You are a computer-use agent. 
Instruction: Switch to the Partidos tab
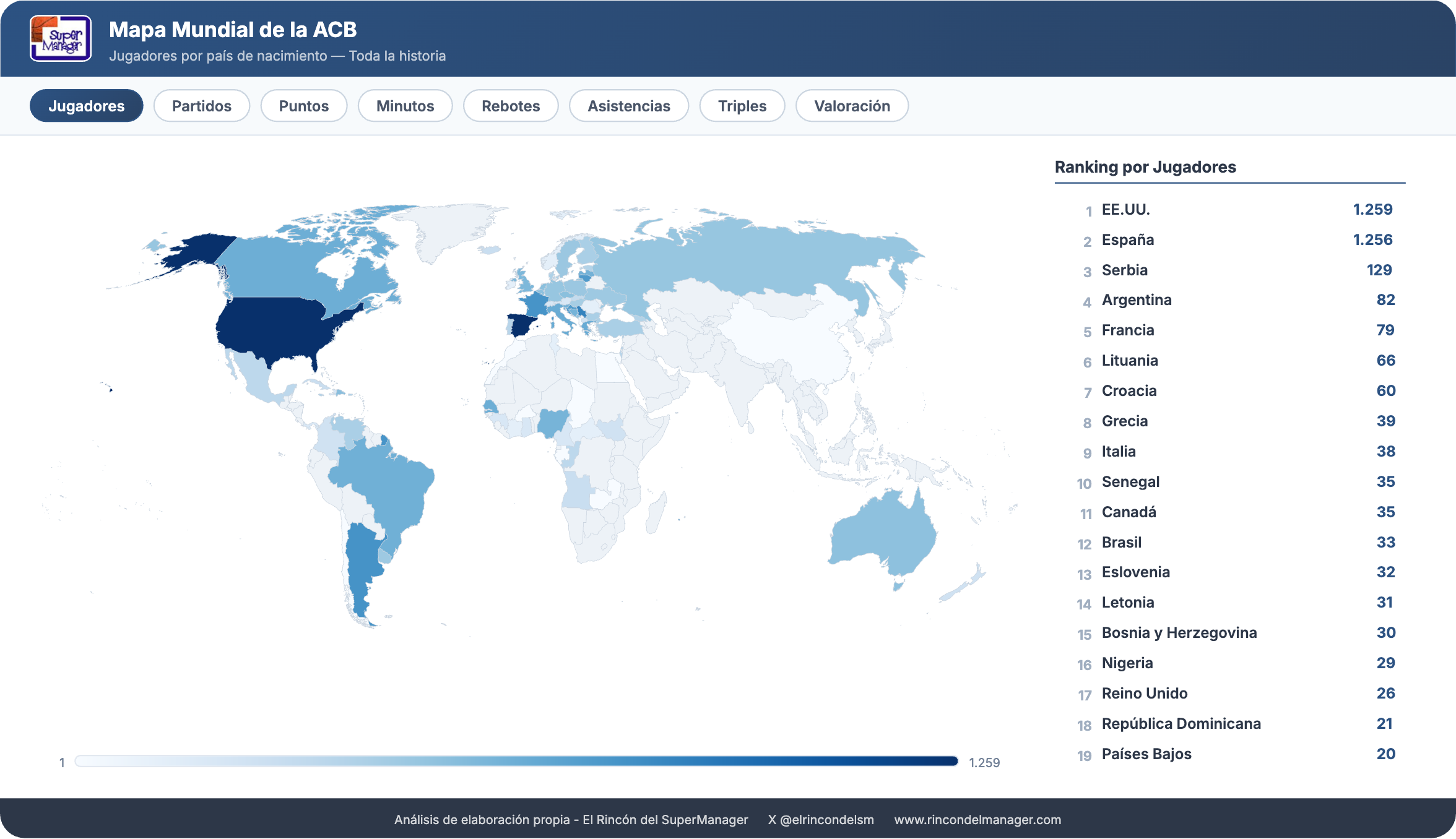pyautogui.click(x=201, y=106)
